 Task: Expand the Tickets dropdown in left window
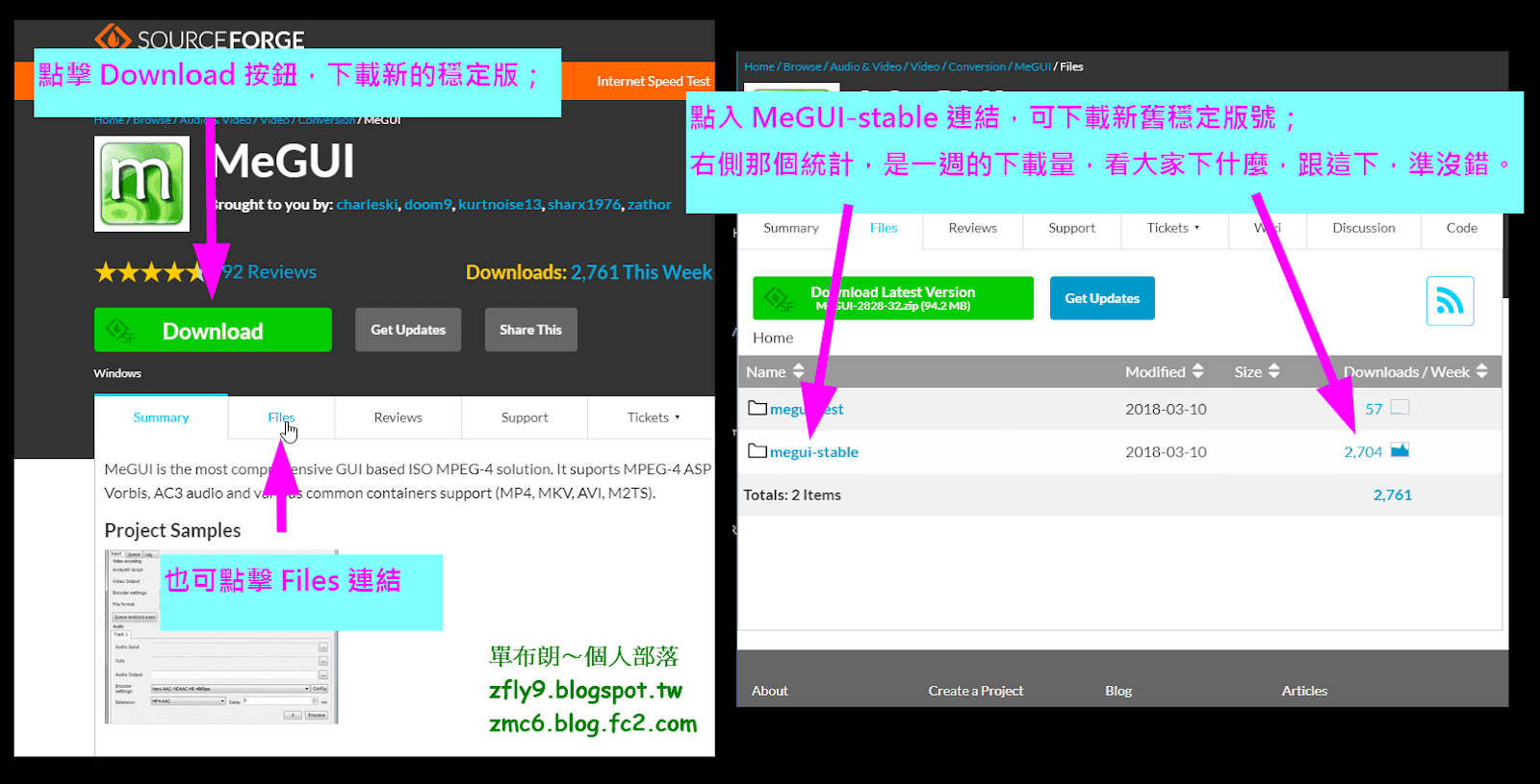654,417
